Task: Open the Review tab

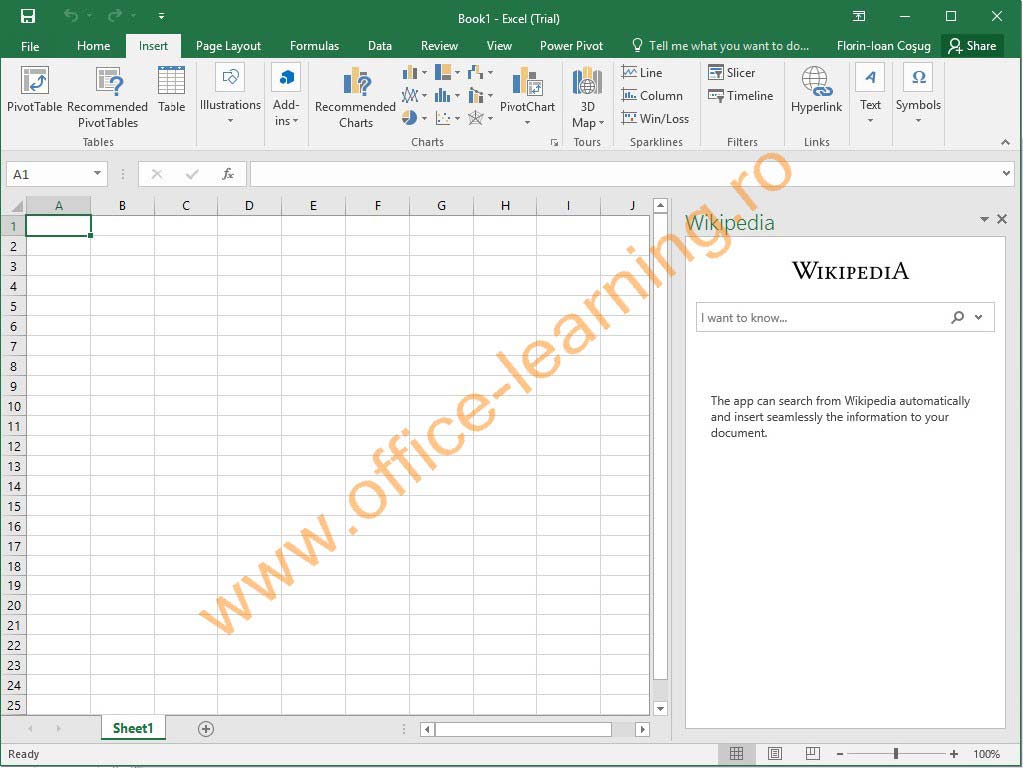Action: click(x=439, y=46)
